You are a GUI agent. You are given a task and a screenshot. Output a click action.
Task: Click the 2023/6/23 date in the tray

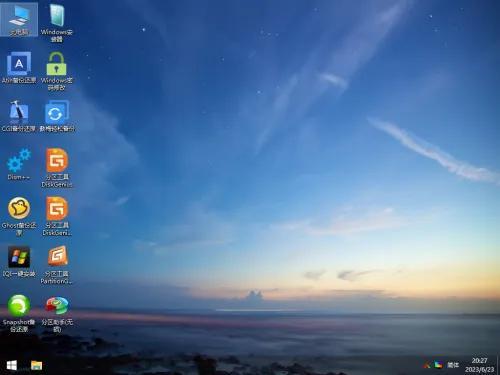[x=479, y=369]
